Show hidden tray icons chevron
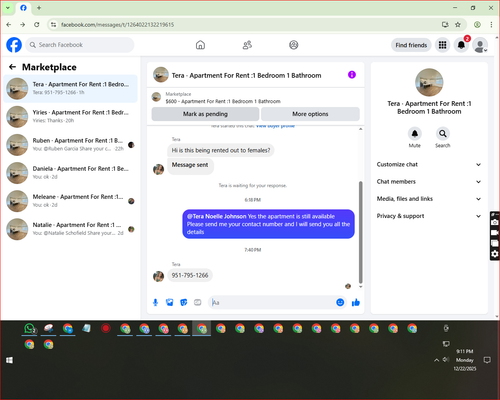 [436, 360]
